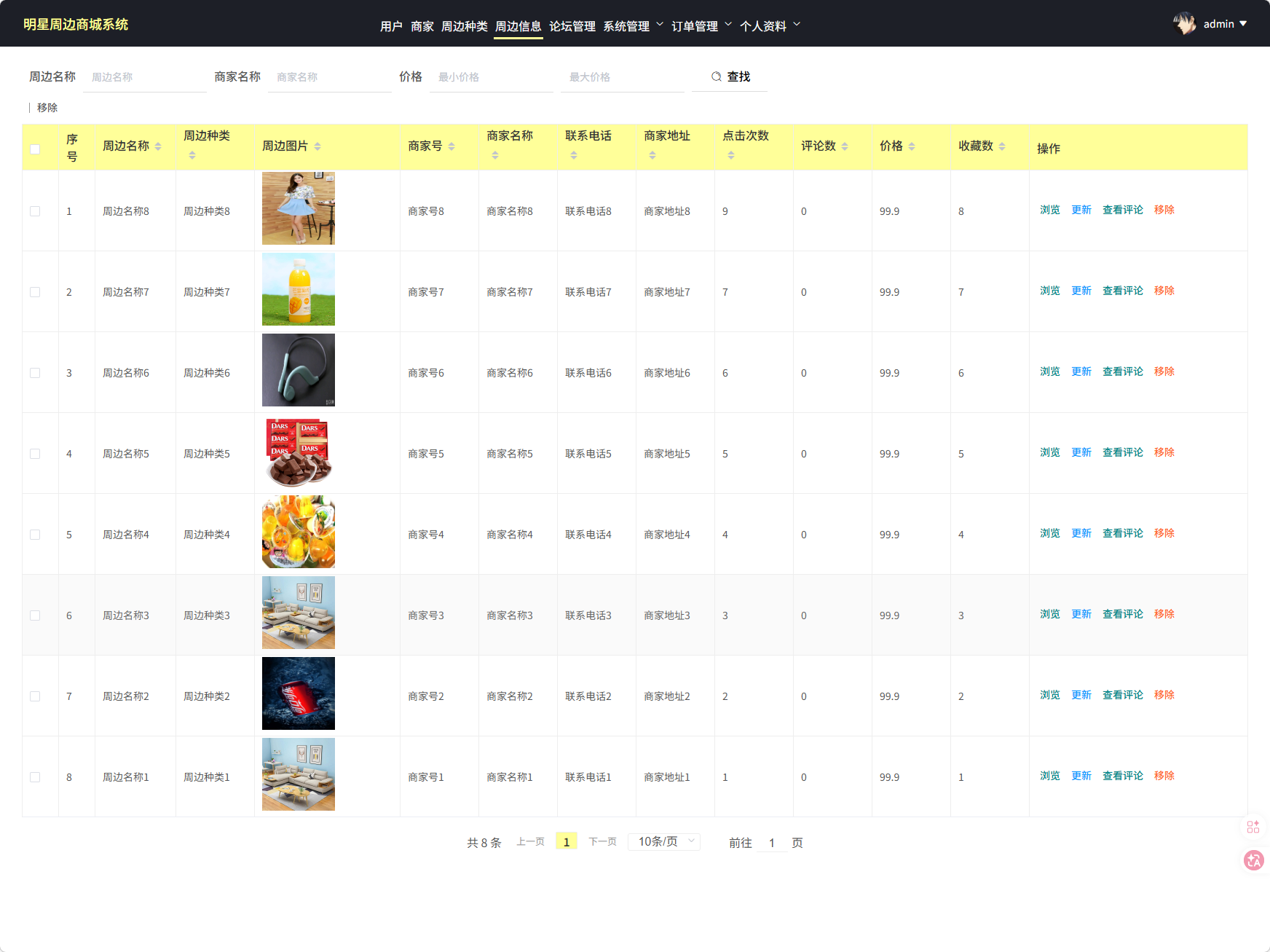
Task: Click the pink translate floating icon
Action: [1254, 860]
